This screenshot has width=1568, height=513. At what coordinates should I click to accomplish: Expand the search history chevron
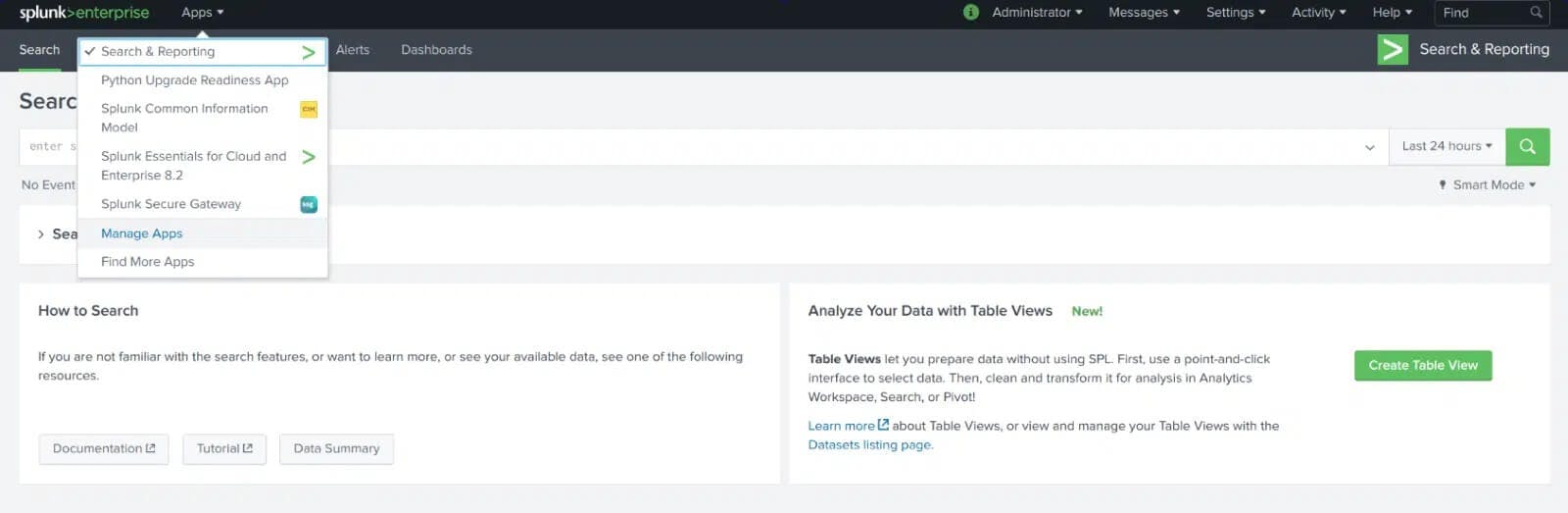[40, 234]
